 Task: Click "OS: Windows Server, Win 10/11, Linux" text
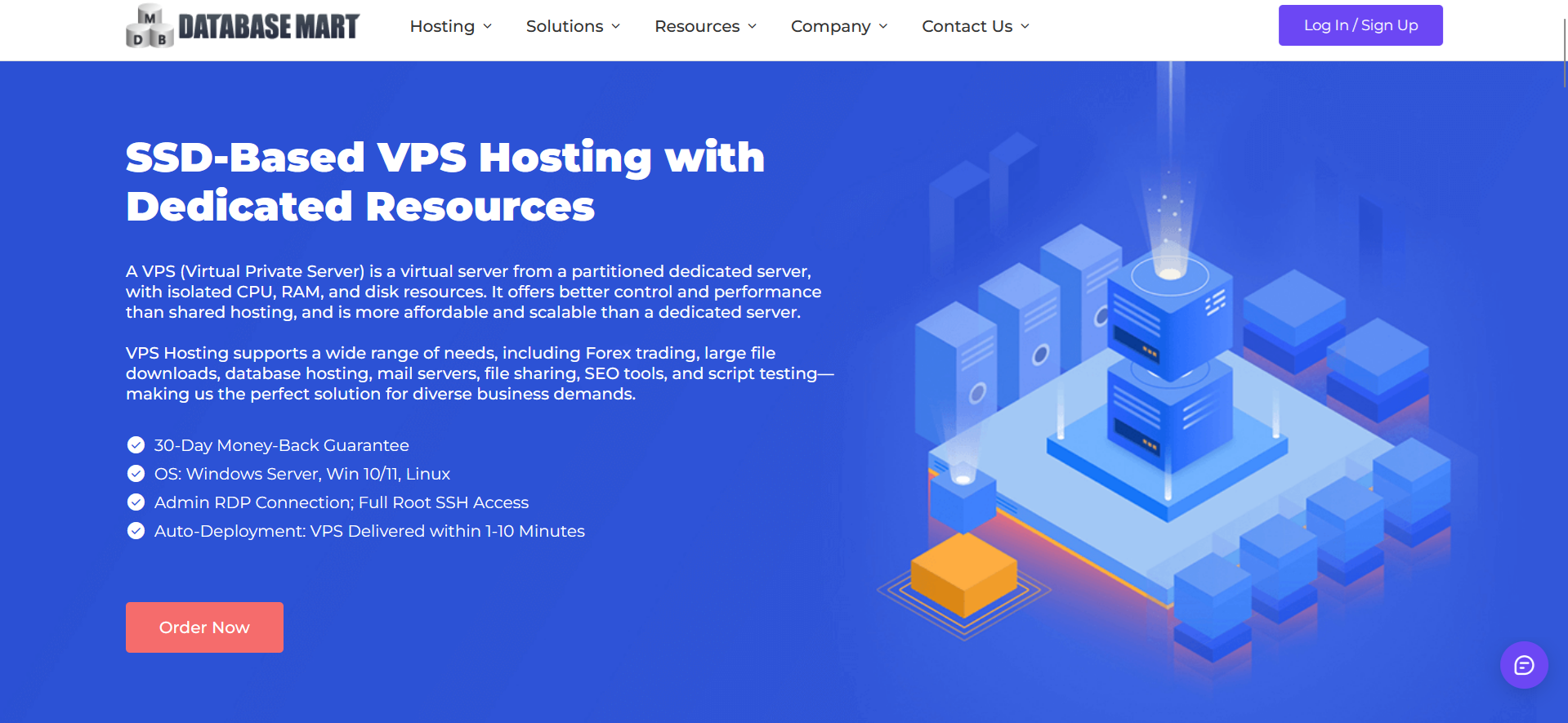[x=302, y=474]
